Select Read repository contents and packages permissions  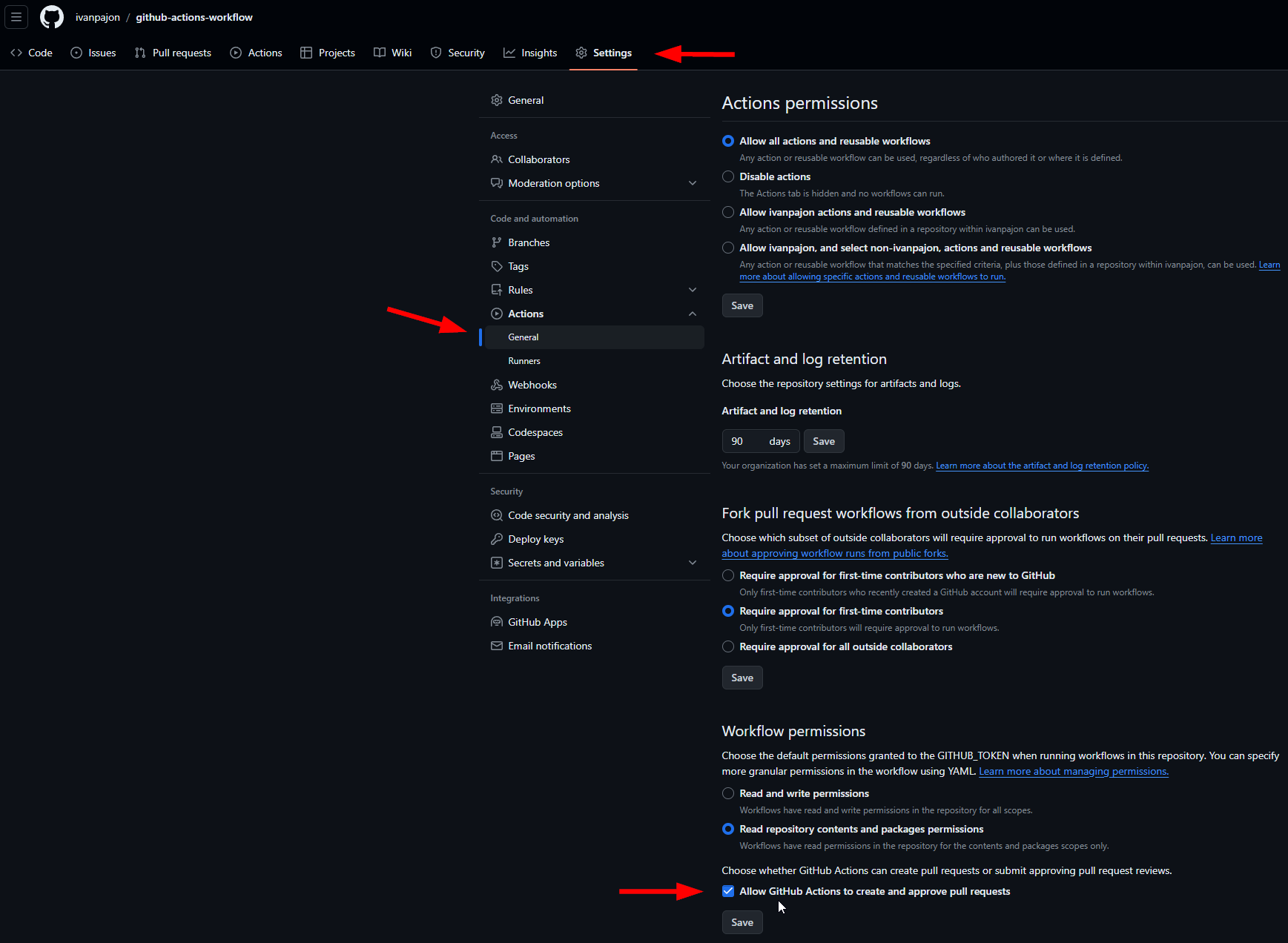[x=728, y=829]
